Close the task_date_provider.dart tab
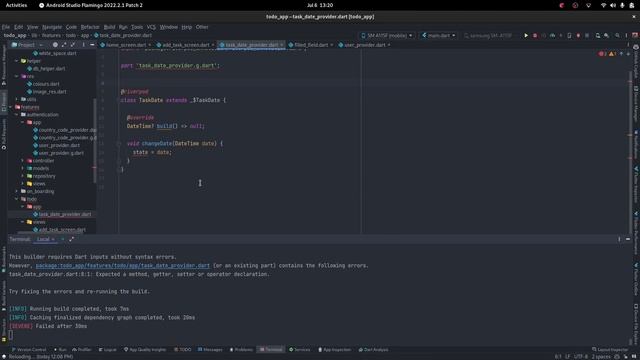Image resolution: width=640 pixels, height=360 pixels. coord(282,45)
